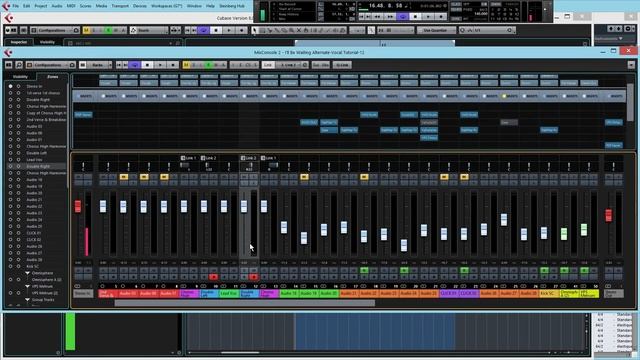640x360 pixels.
Task: Click Stop in the top Transport panel
Action: [x=416, y=17]
